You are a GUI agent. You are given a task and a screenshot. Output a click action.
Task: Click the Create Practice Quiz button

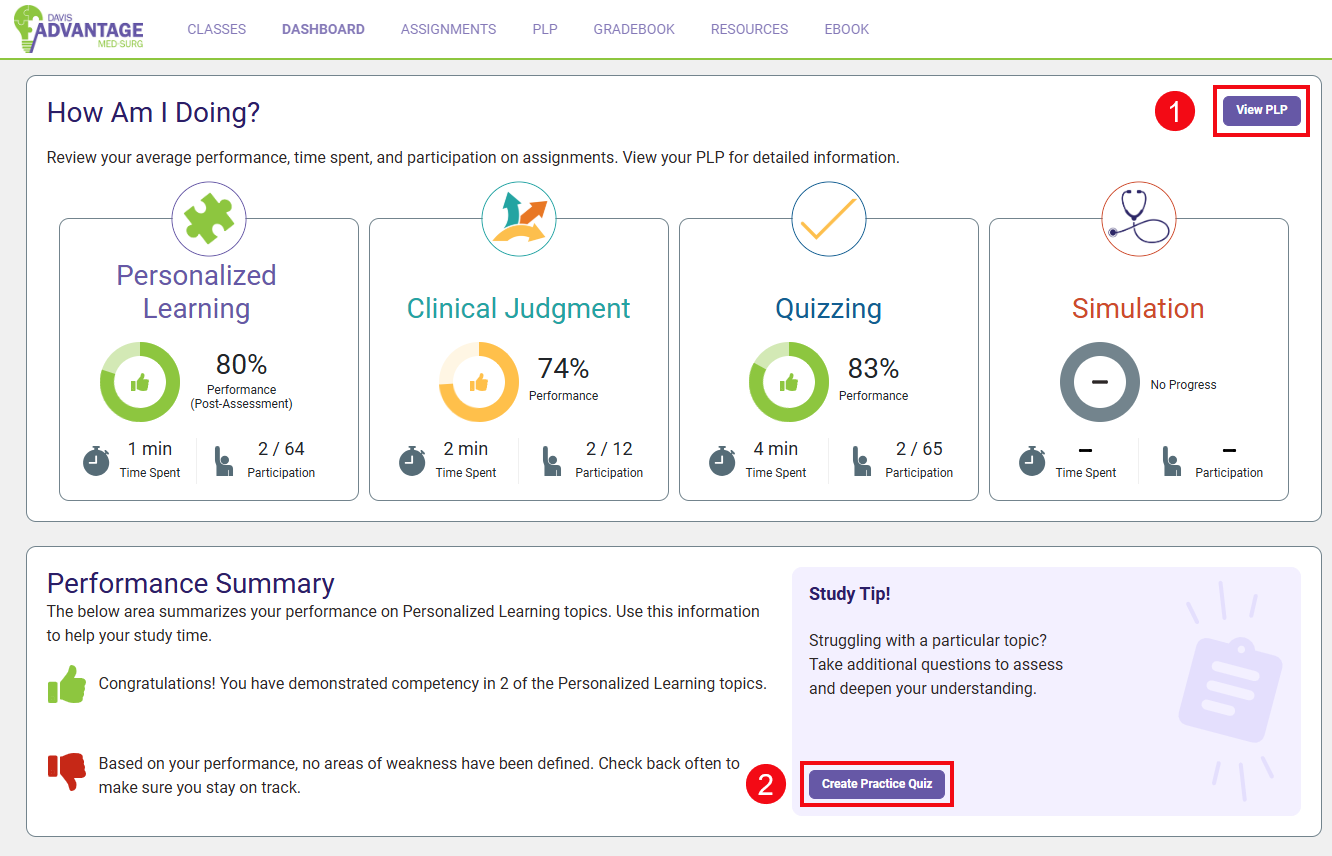[x=877, y=784]
